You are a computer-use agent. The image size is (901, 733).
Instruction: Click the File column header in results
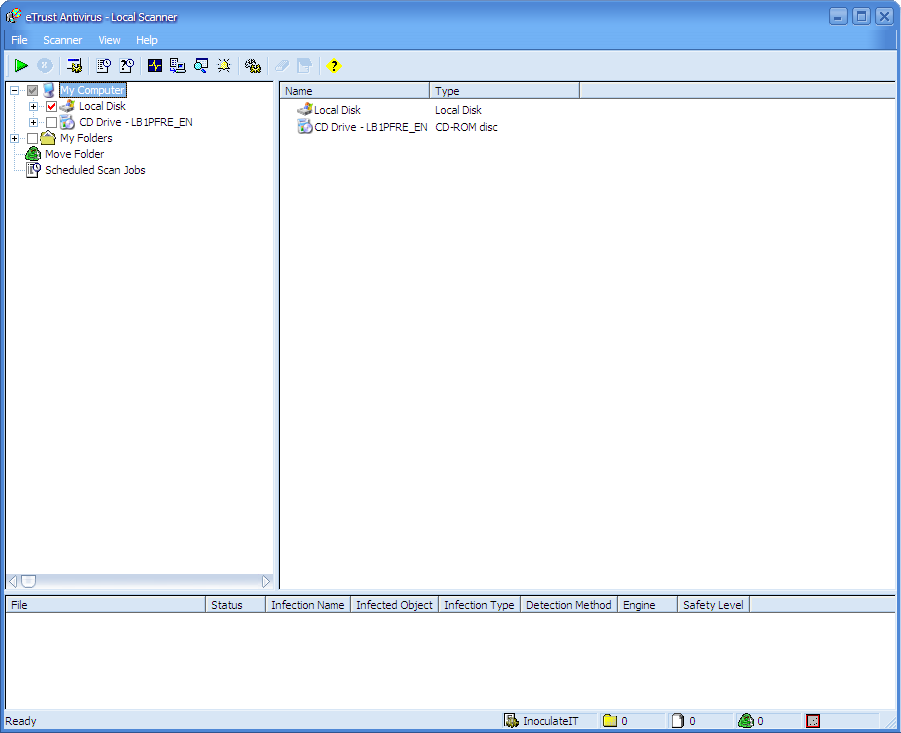tap(106, 605)
